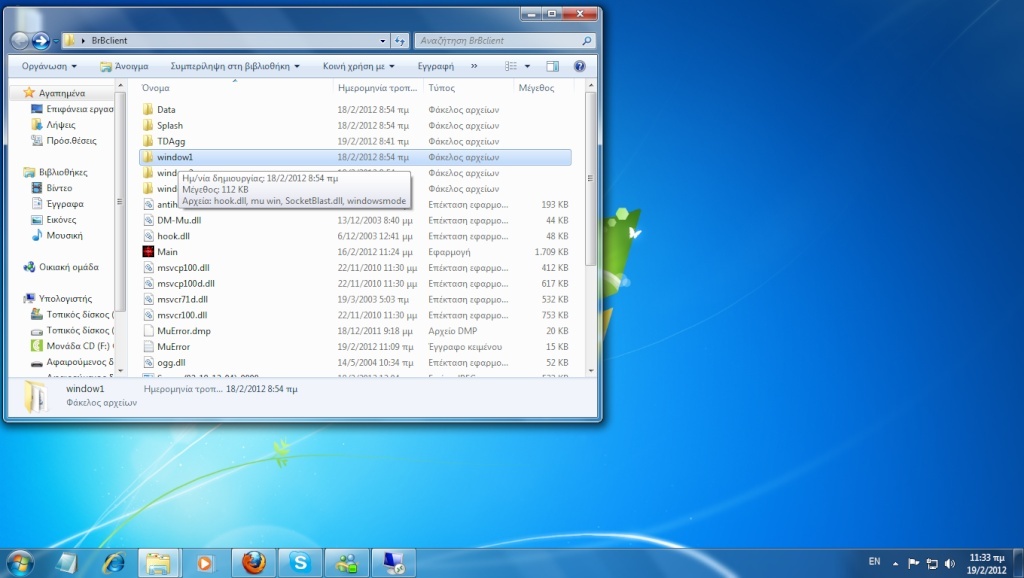Click the file list vertical scrollbar thumb

(590, 179)
